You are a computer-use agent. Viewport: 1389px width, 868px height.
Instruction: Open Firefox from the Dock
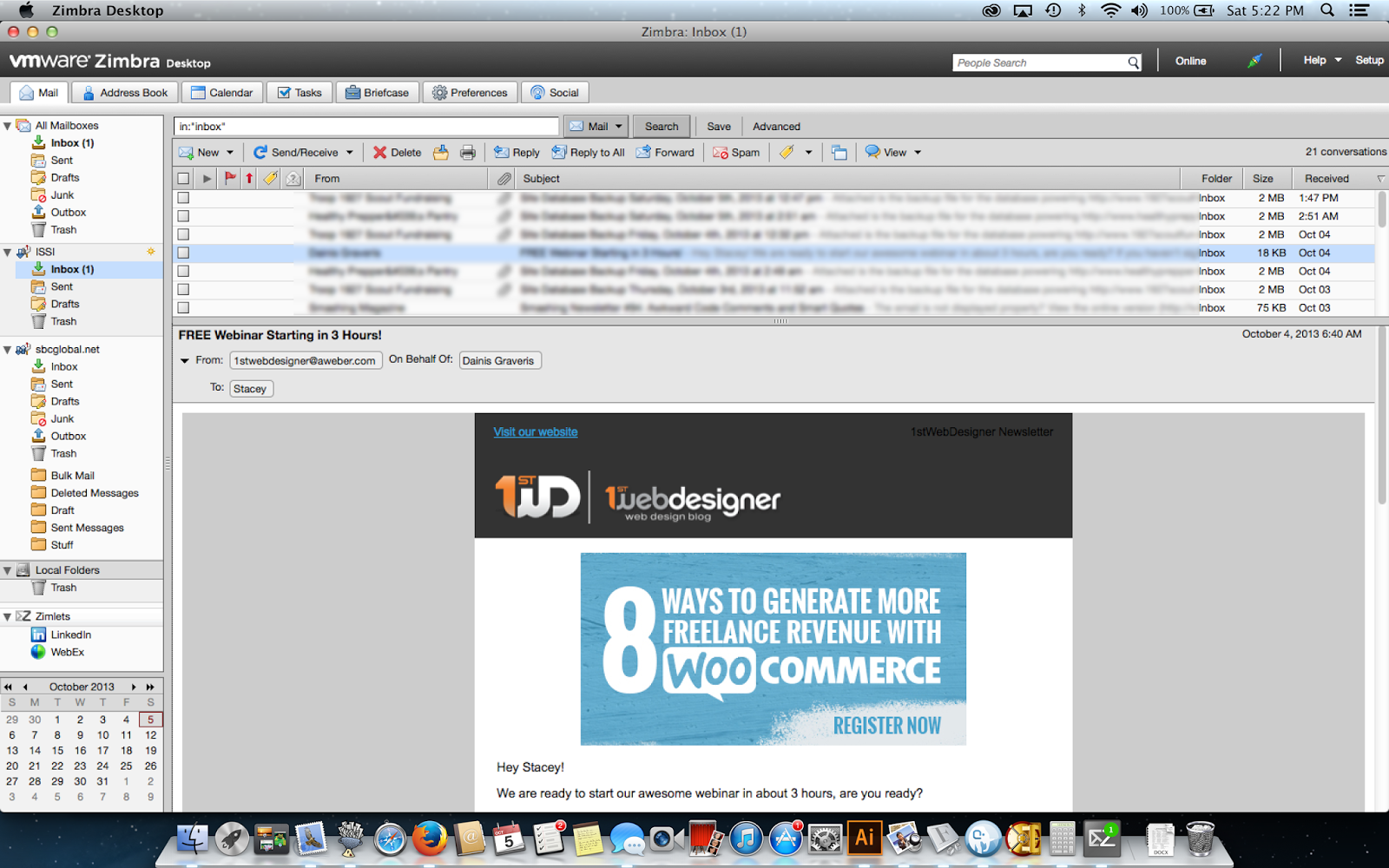tap(429, 839)
